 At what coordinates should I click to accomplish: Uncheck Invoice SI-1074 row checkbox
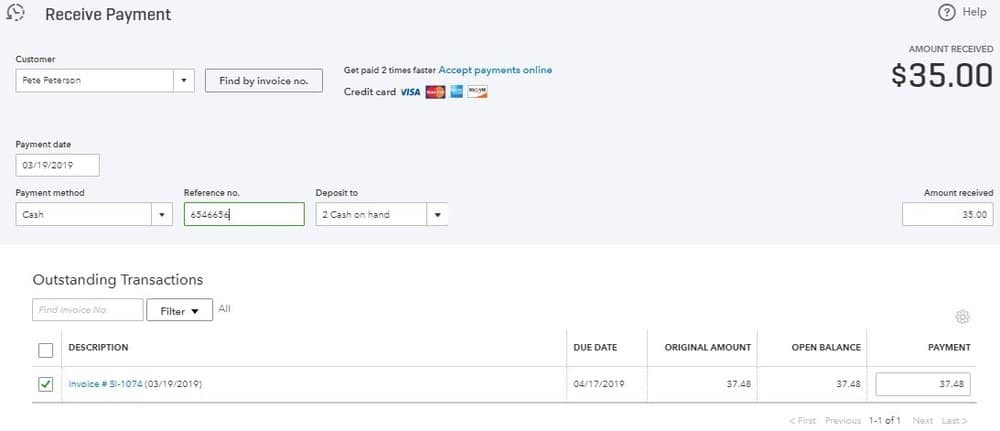pos(45,384)
